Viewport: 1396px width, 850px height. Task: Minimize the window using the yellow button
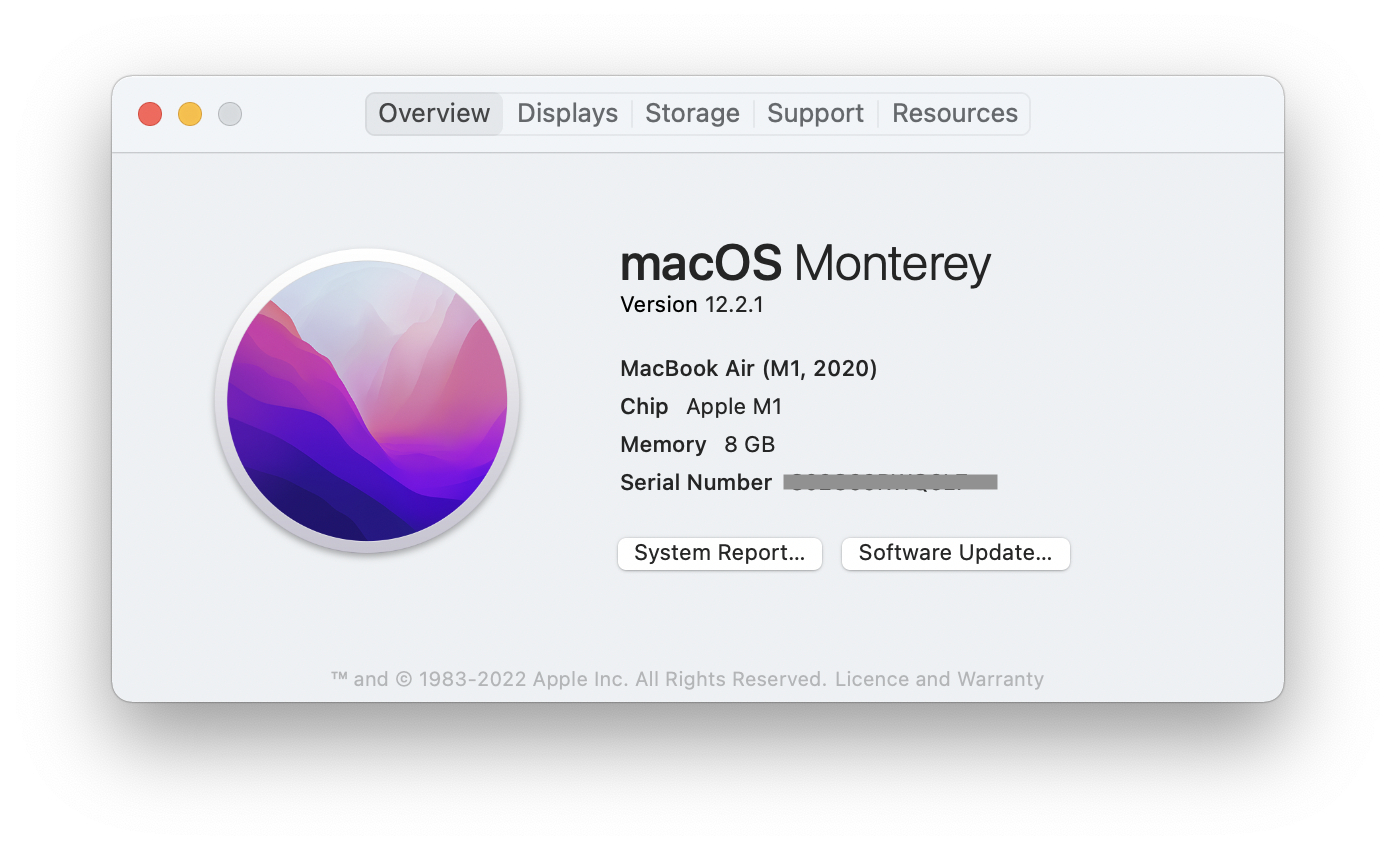[190, 114]
